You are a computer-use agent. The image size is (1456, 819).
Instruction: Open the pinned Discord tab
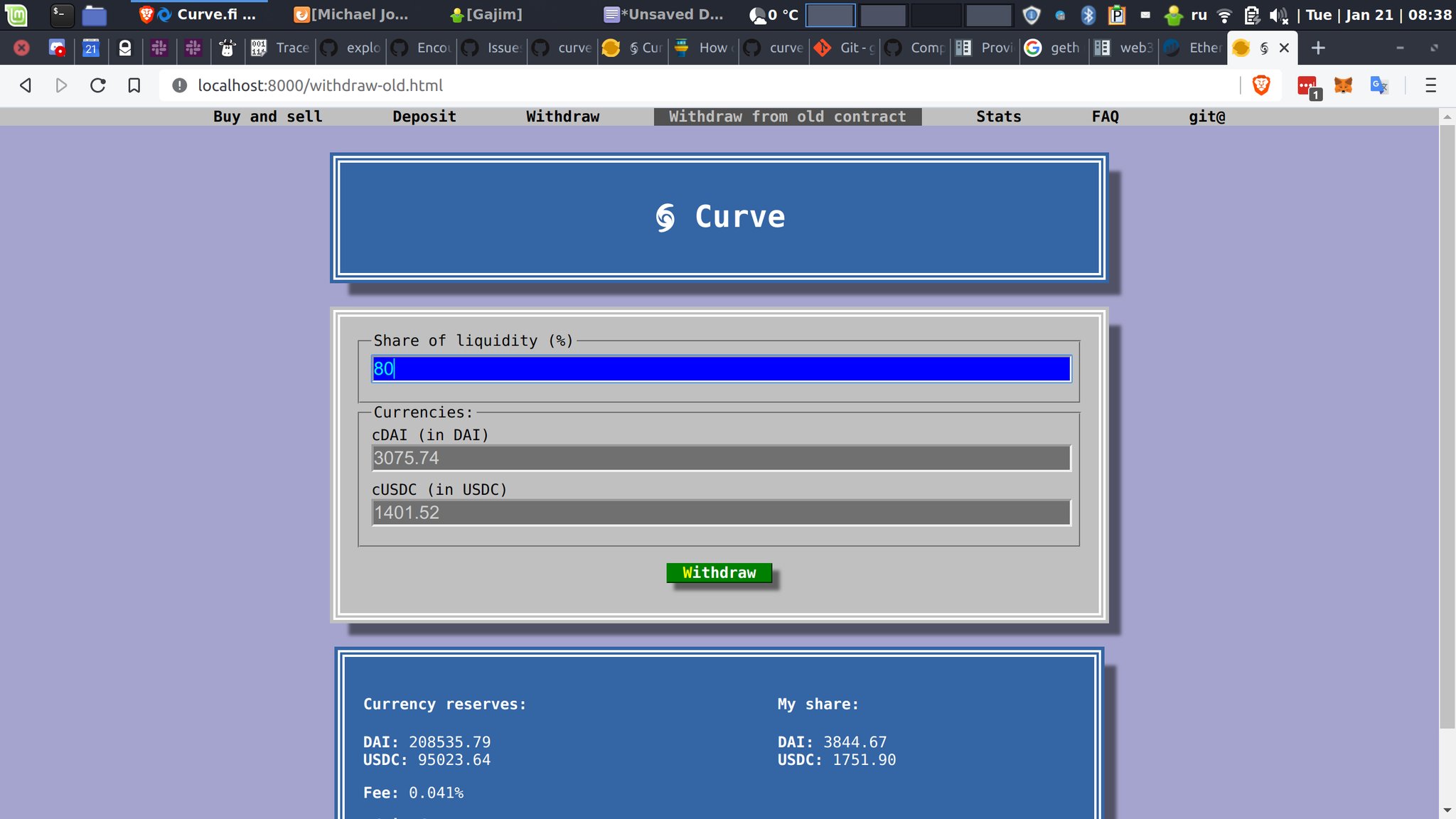(57, 48)
